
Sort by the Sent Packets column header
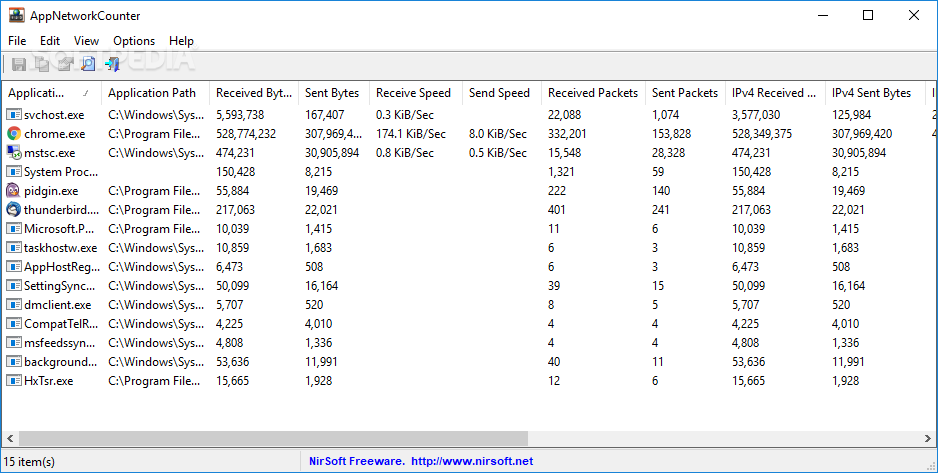pyautogui.click(x=686, y=93)
